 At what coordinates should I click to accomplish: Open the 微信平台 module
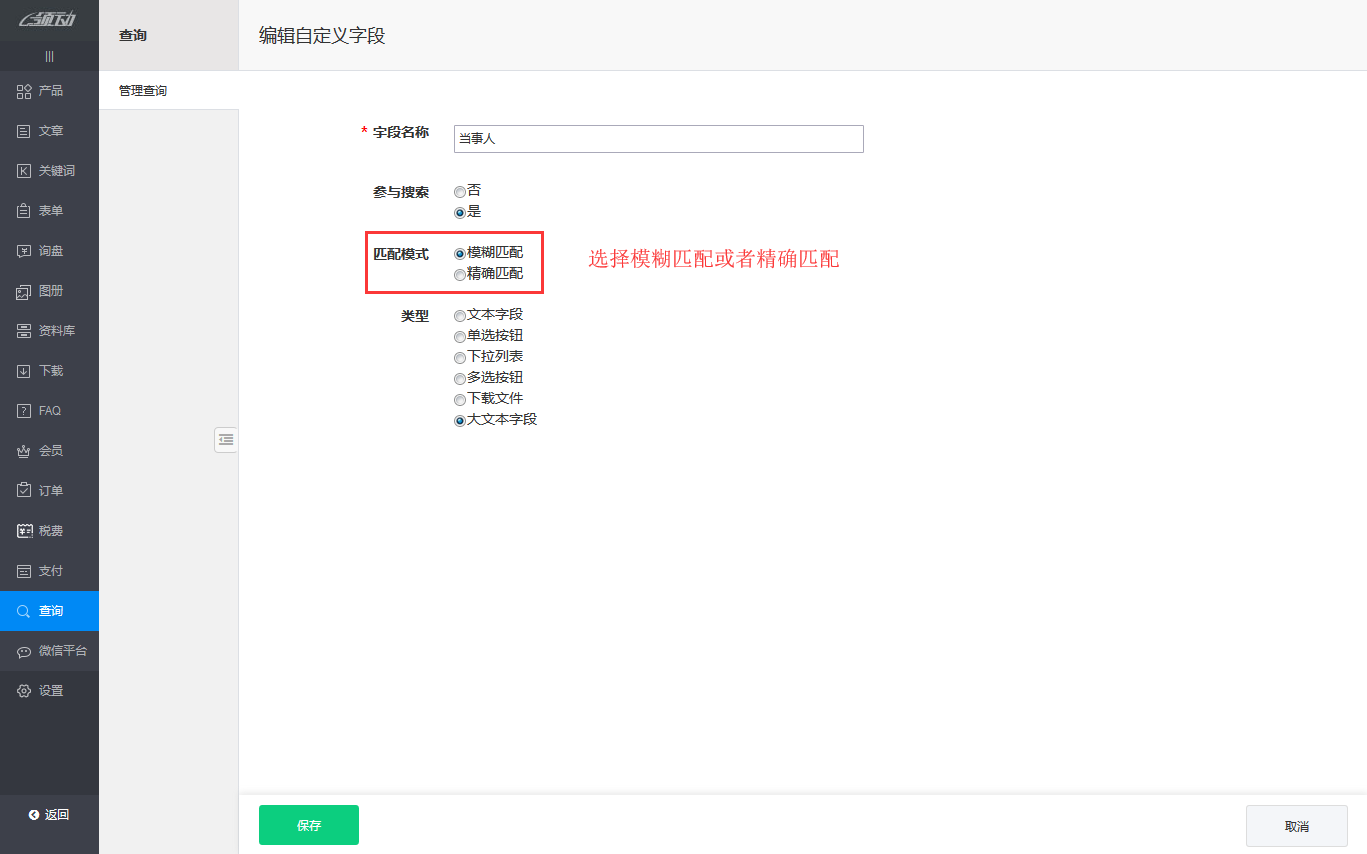coord(49,650)
